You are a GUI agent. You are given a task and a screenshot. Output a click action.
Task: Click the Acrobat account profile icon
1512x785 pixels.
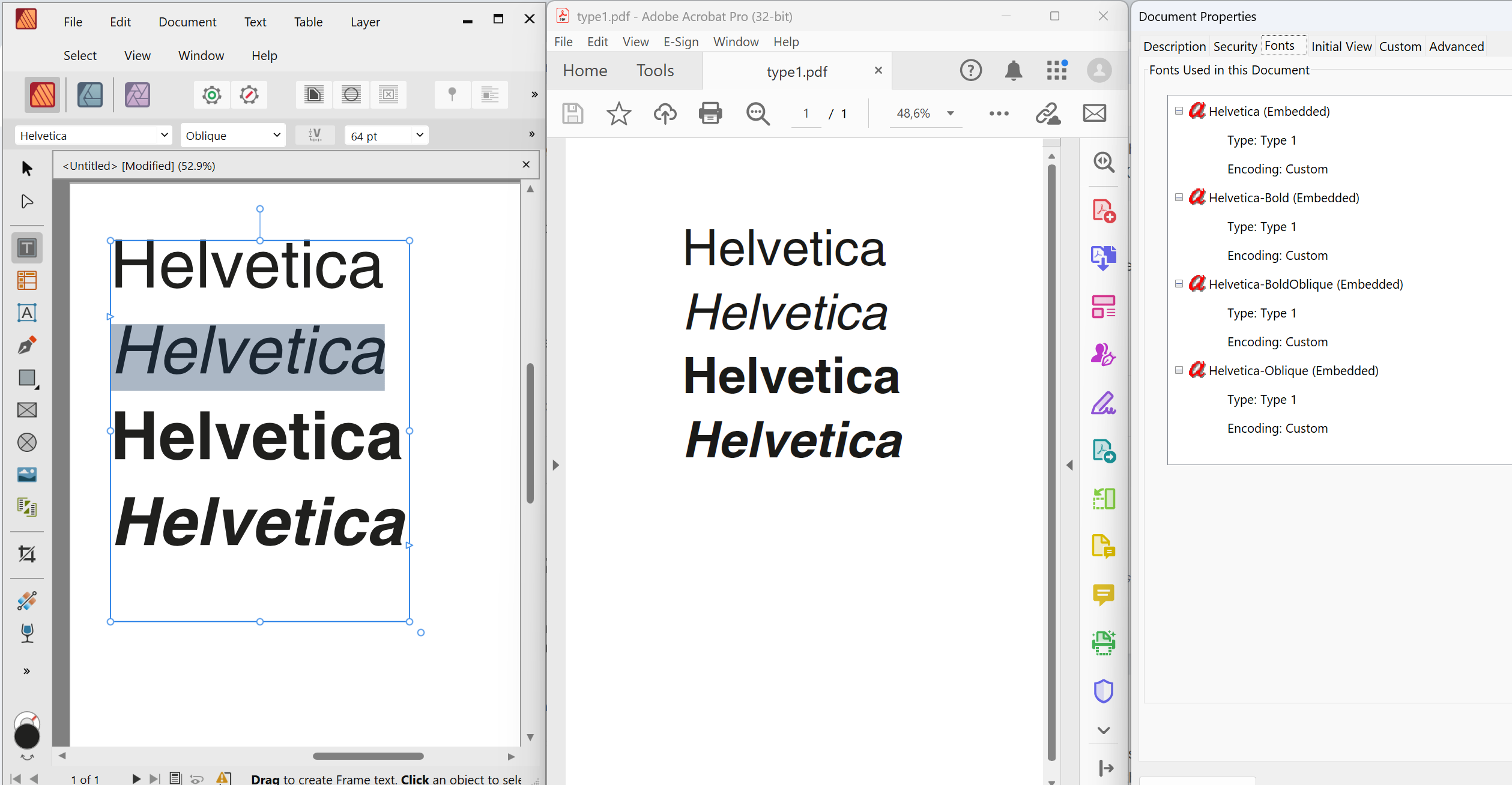pyautogui.click(x=1099, y=71)
